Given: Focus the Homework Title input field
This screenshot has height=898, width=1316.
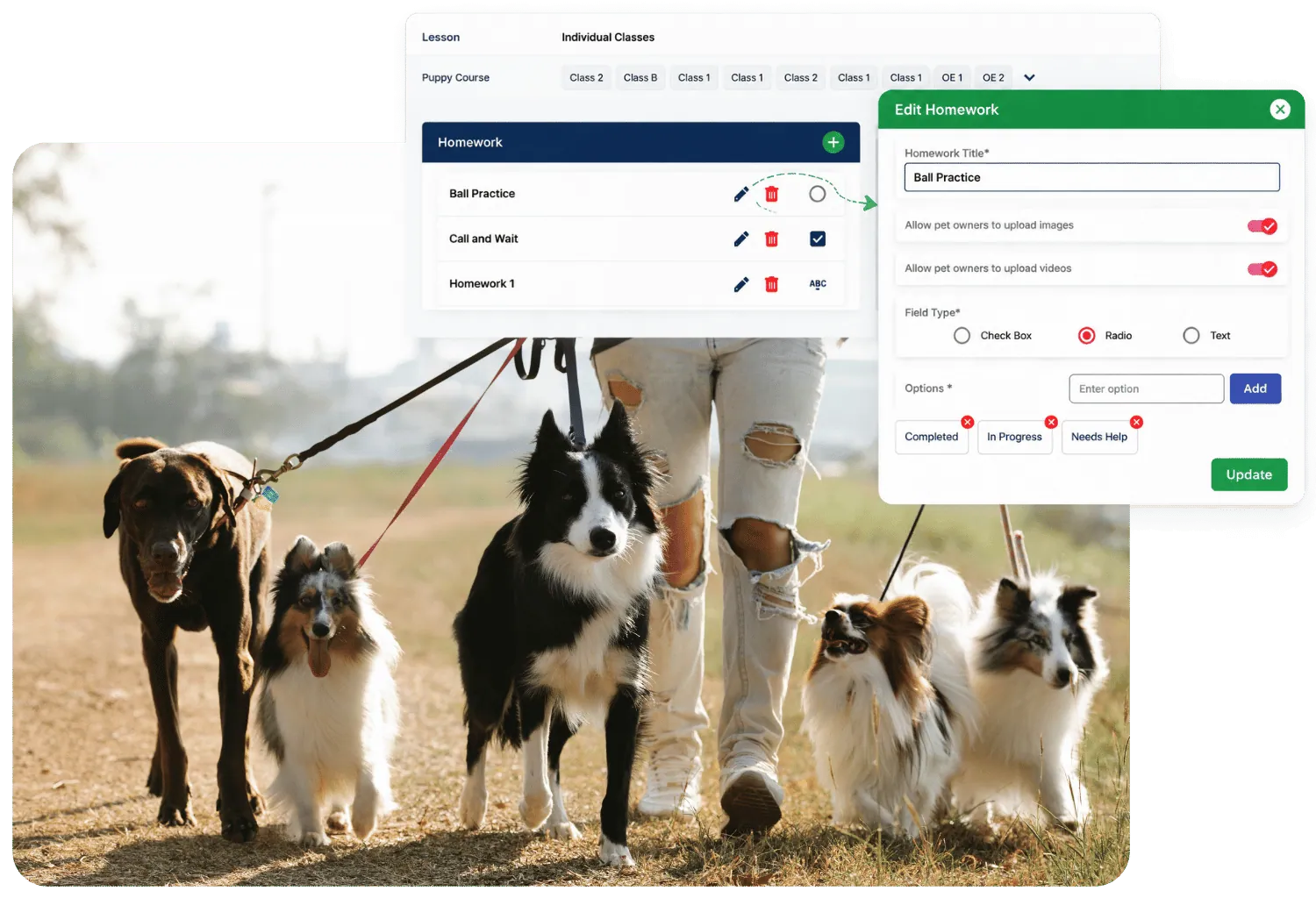Looking at the screenshot, I should point(1092,177).
